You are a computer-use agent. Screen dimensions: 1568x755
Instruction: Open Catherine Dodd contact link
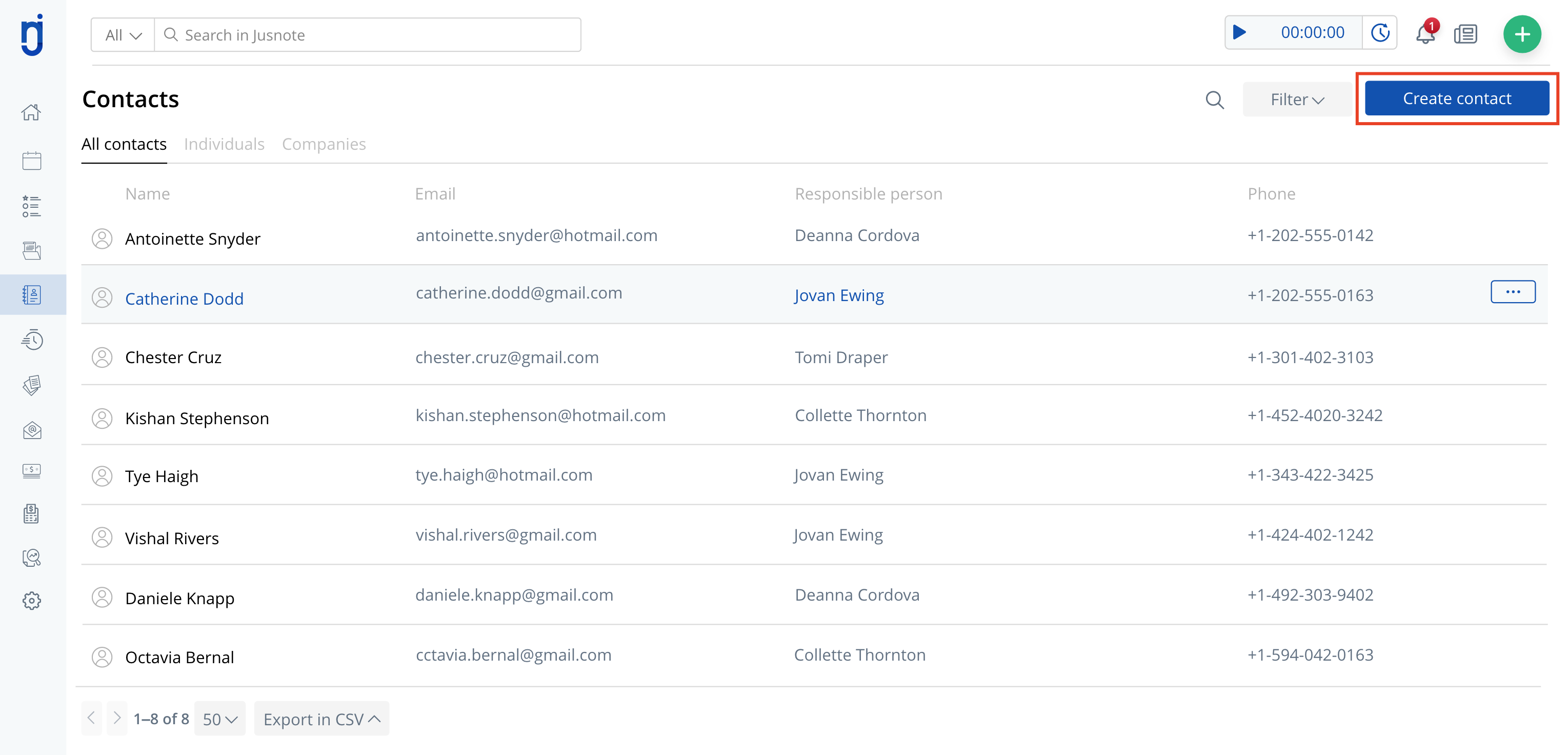[x=185, y=299]
